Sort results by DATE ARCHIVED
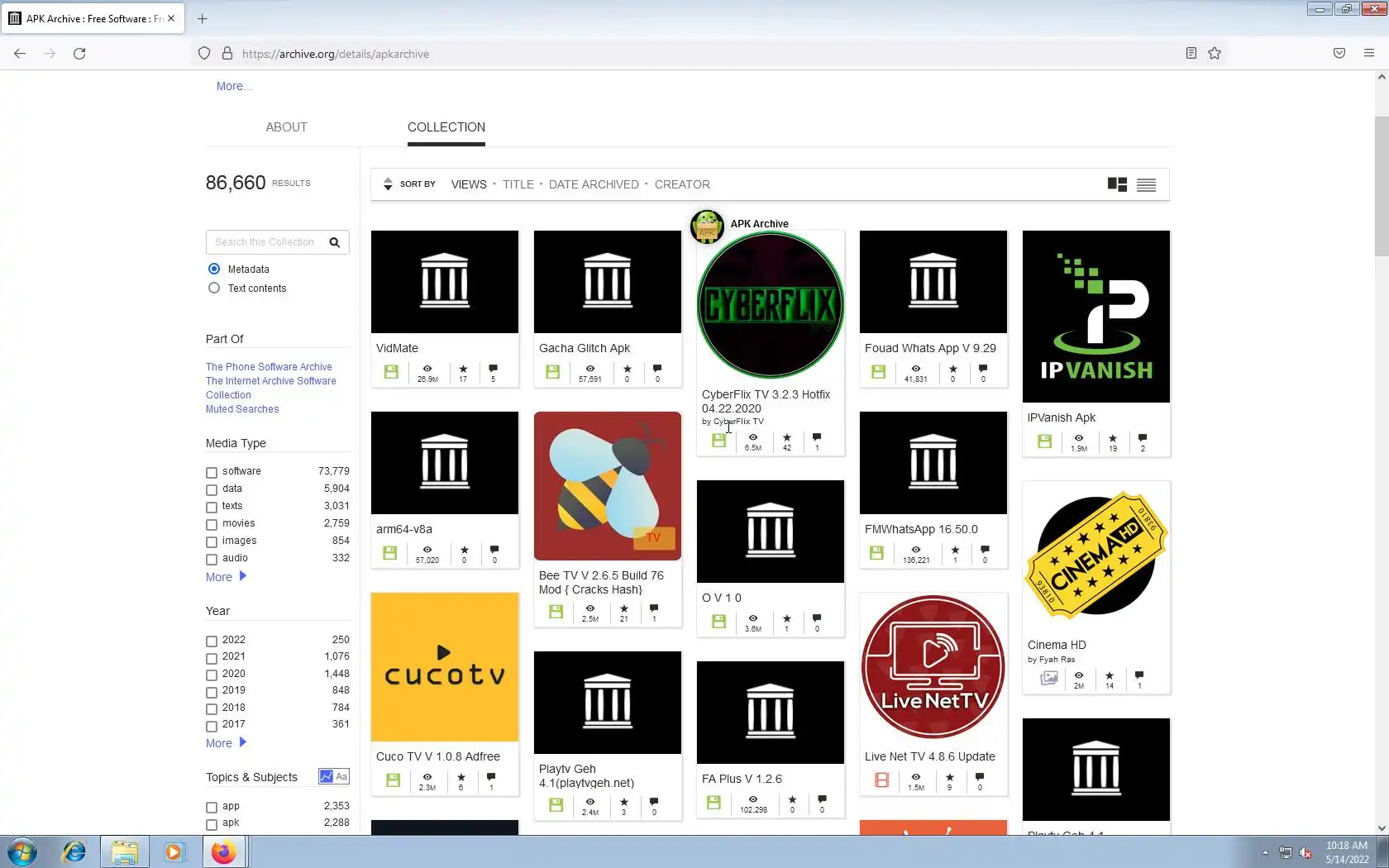 coord(594,184)
